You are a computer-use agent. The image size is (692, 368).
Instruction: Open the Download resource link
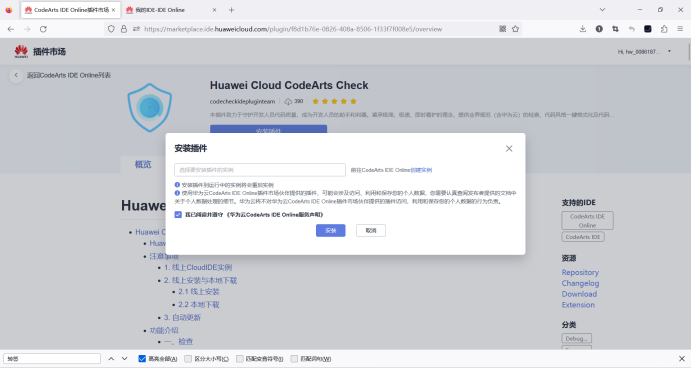(x=579, y=294)
